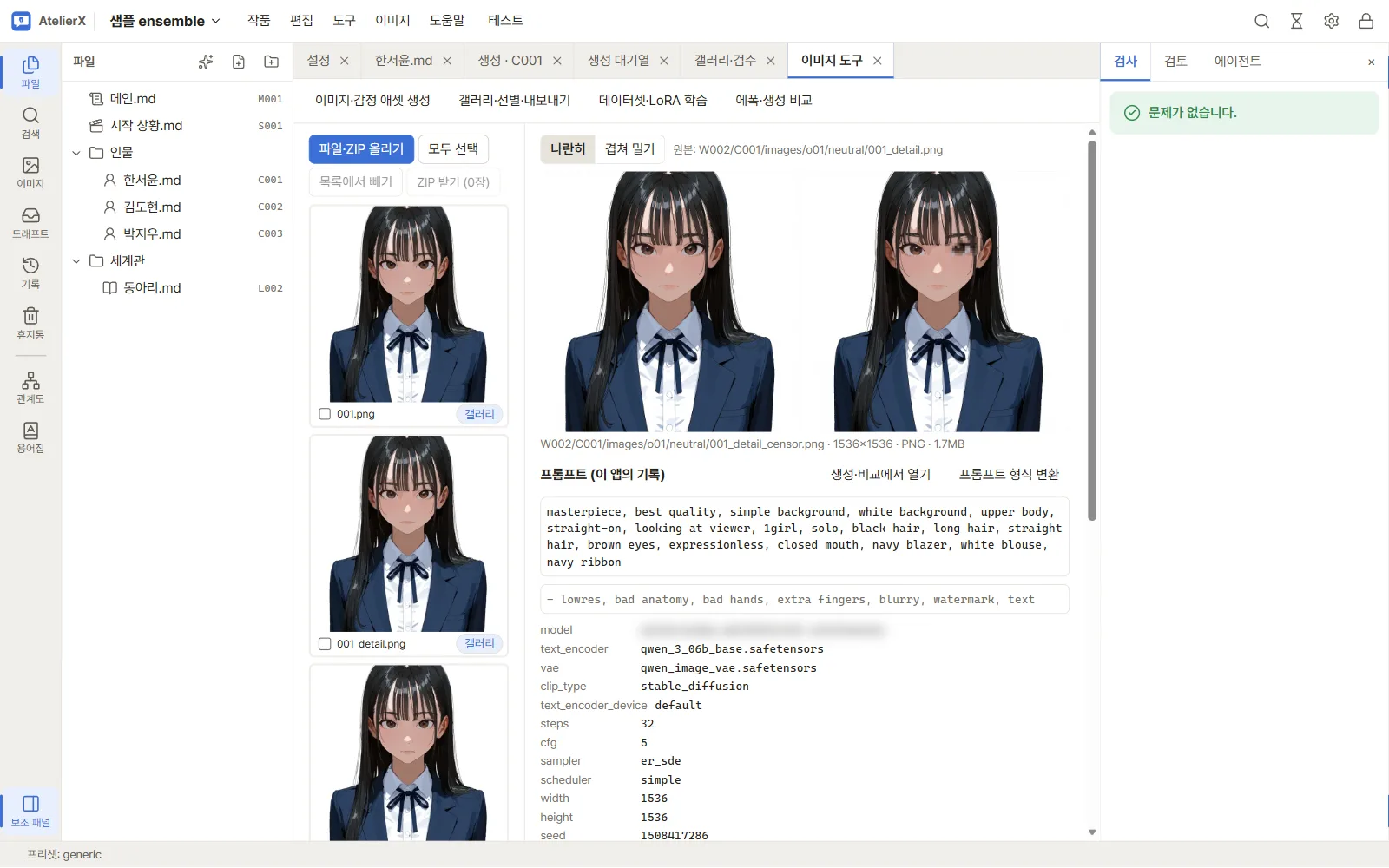Check the 001.png checkbox
1389x868 pixels.
325,414
